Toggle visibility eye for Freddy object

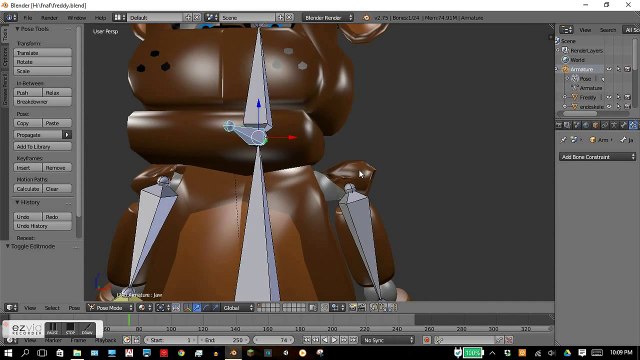609,97
